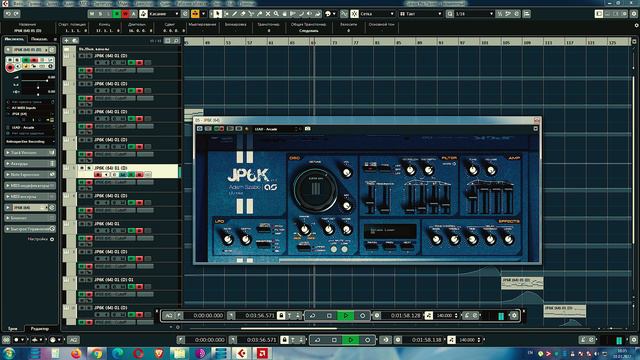Launch Firefox from the taskbar
The width and height of the screenshot is (640, 360).
tap(76, 353)
